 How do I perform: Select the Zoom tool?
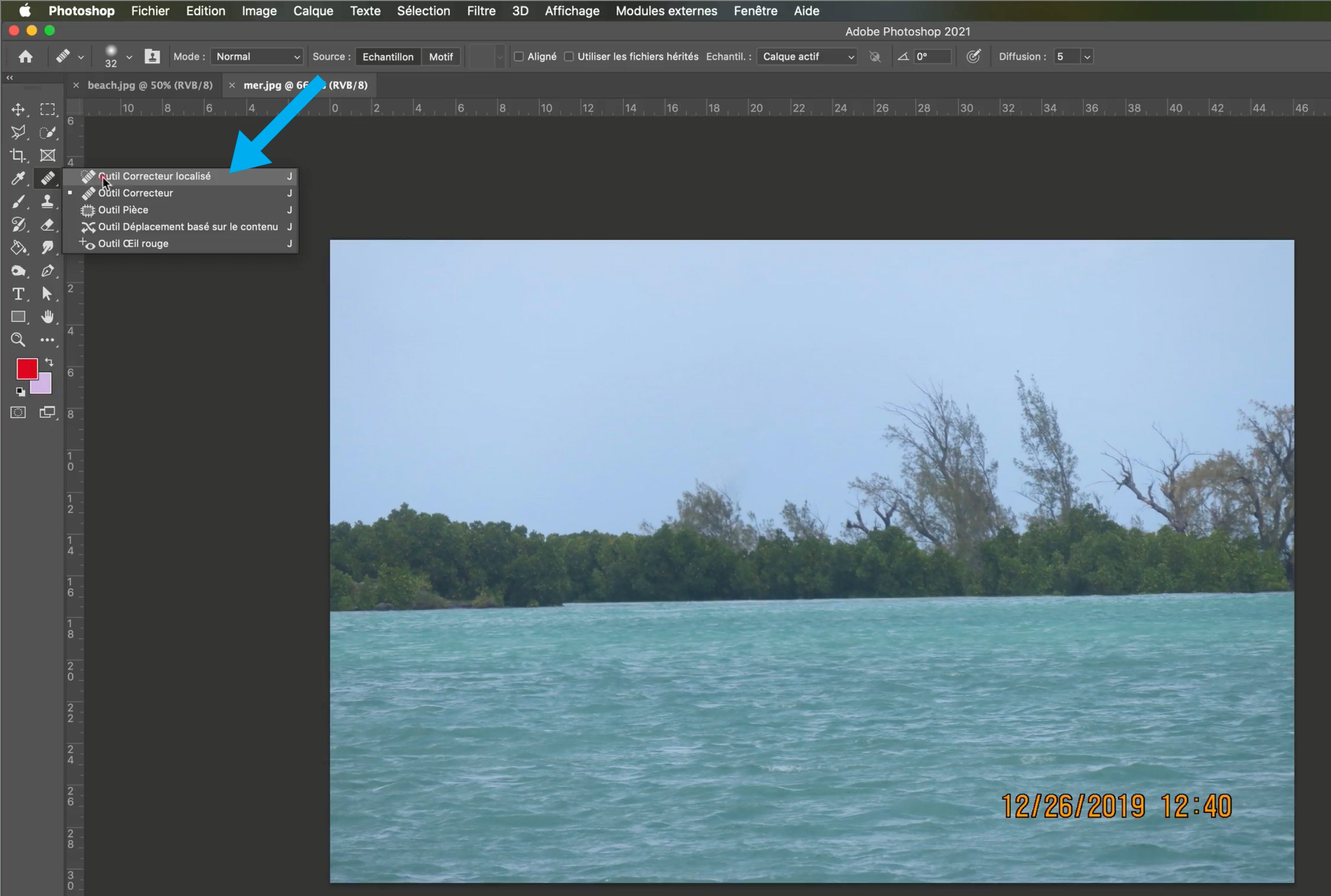point(18,340)
